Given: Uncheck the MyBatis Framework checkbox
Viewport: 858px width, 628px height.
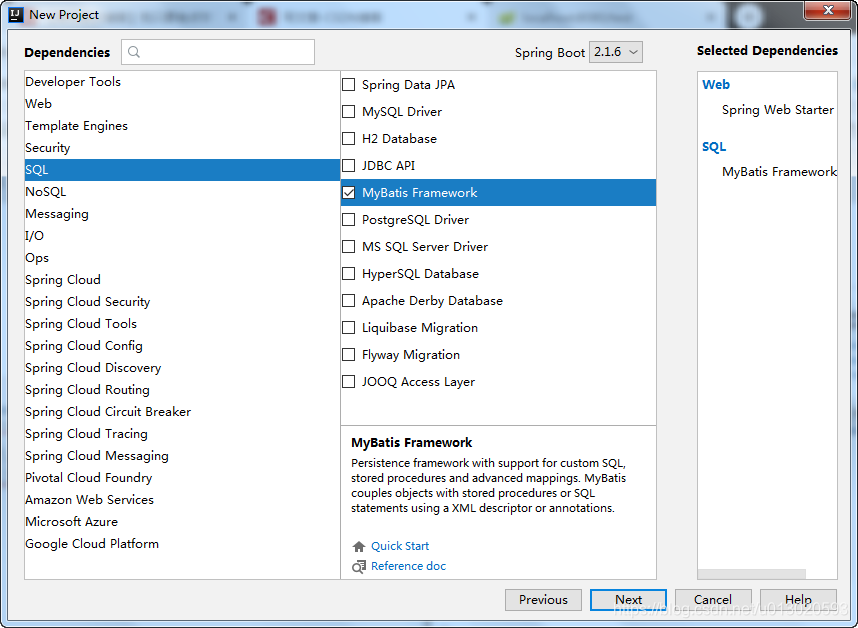Looking at the screenshot, I should pyautogui.click(x=349, y=193).
